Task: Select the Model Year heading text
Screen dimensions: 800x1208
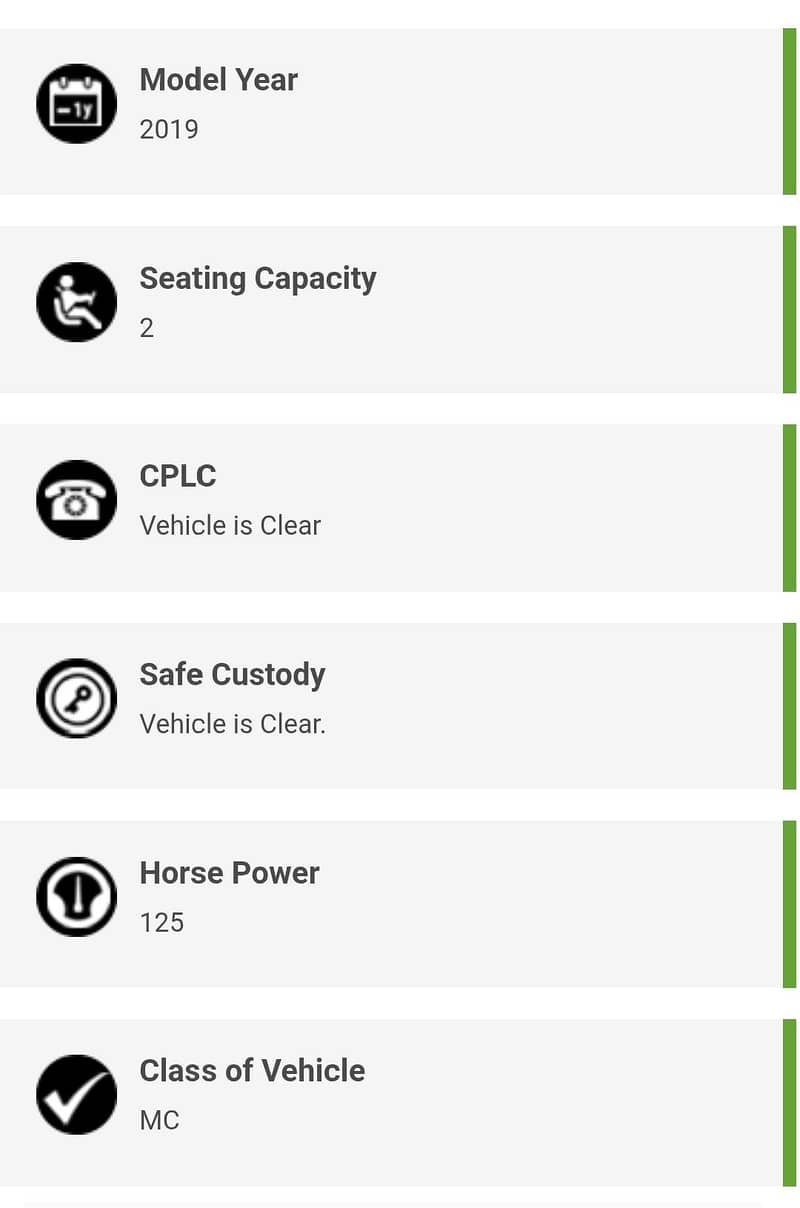Action: point(218,80)
